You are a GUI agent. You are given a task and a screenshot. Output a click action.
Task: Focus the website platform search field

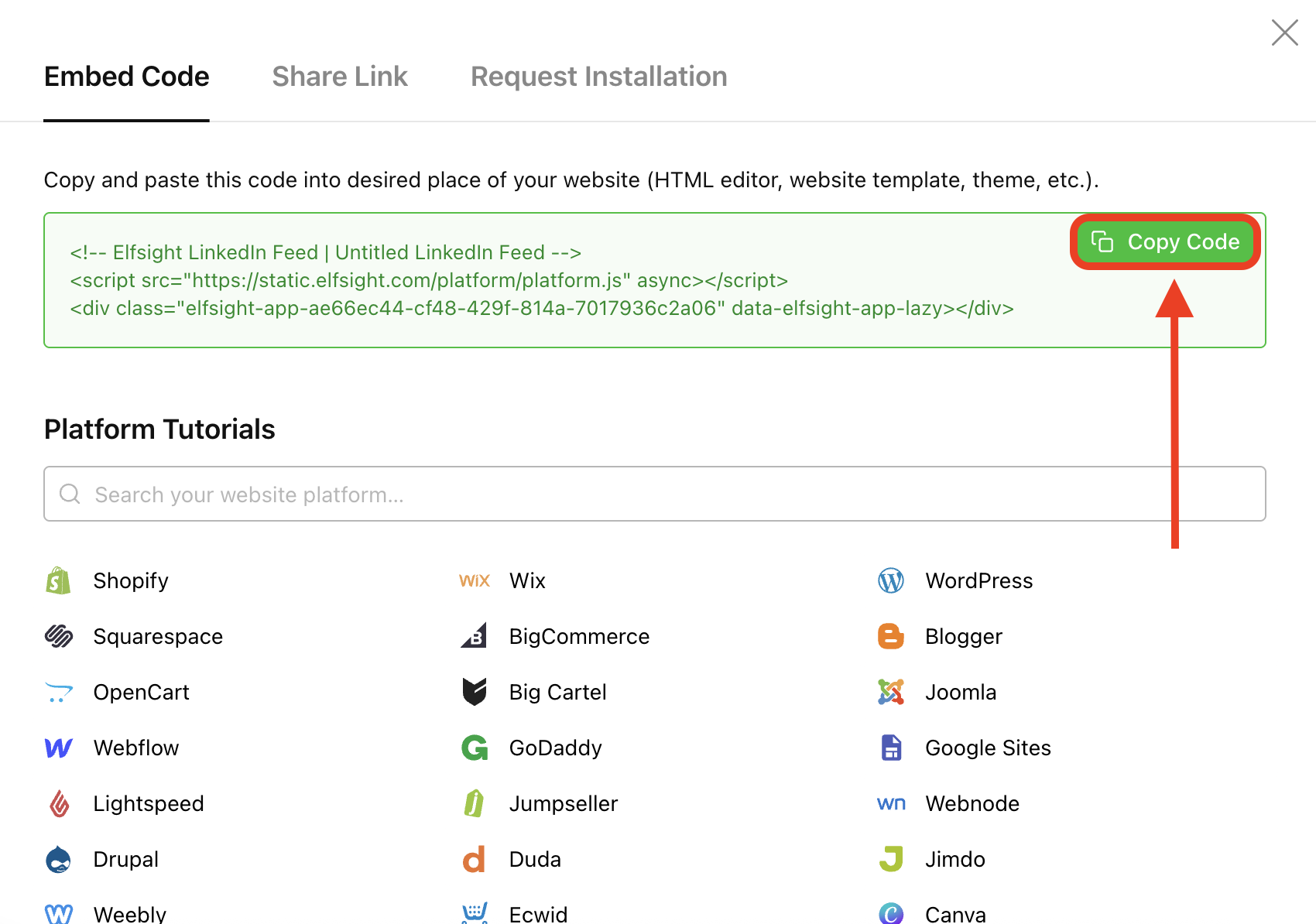(x=655, y=494)
